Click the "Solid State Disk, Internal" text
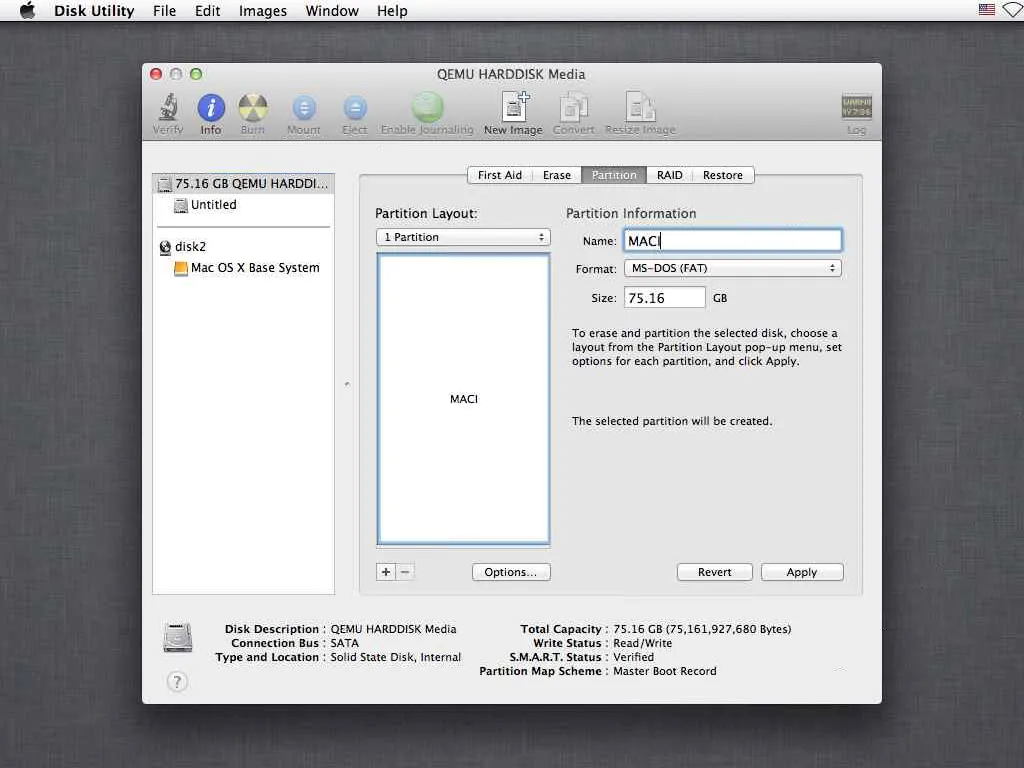Image resolution: width=1024 pixels, height=768 pixels. click(395, 657)
